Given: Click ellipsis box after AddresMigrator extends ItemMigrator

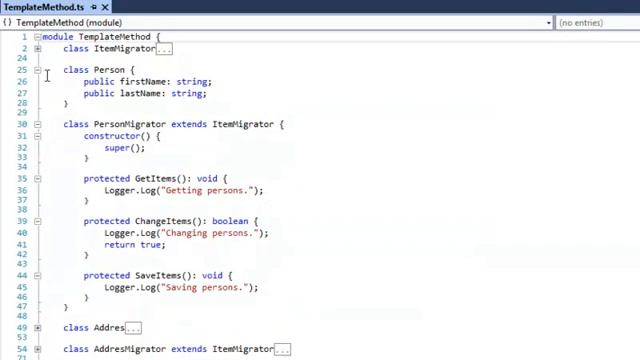Looking at the screenshot, I should click(x=282, y=350).
